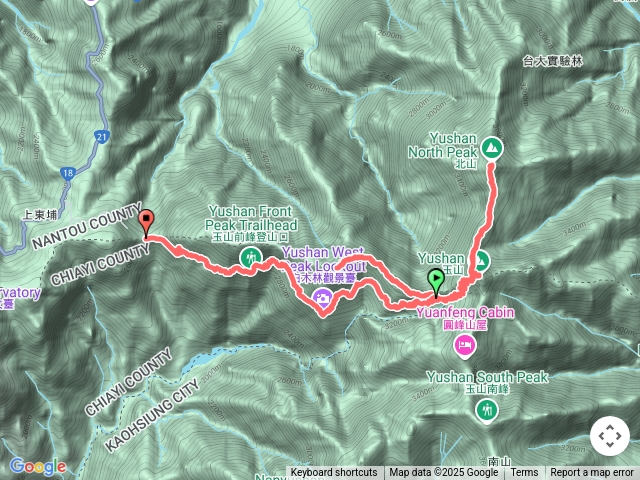Open the Yushan West Peak Lookout camera icon
The image size is (640, 480).
pos(322,297)
